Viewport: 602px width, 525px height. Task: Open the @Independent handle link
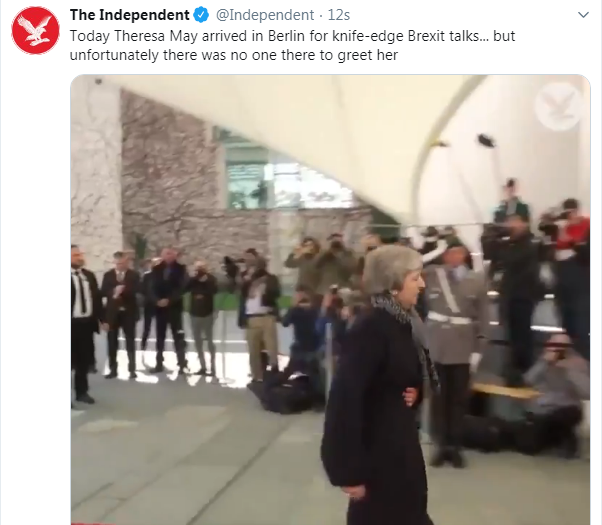point(265,15)
